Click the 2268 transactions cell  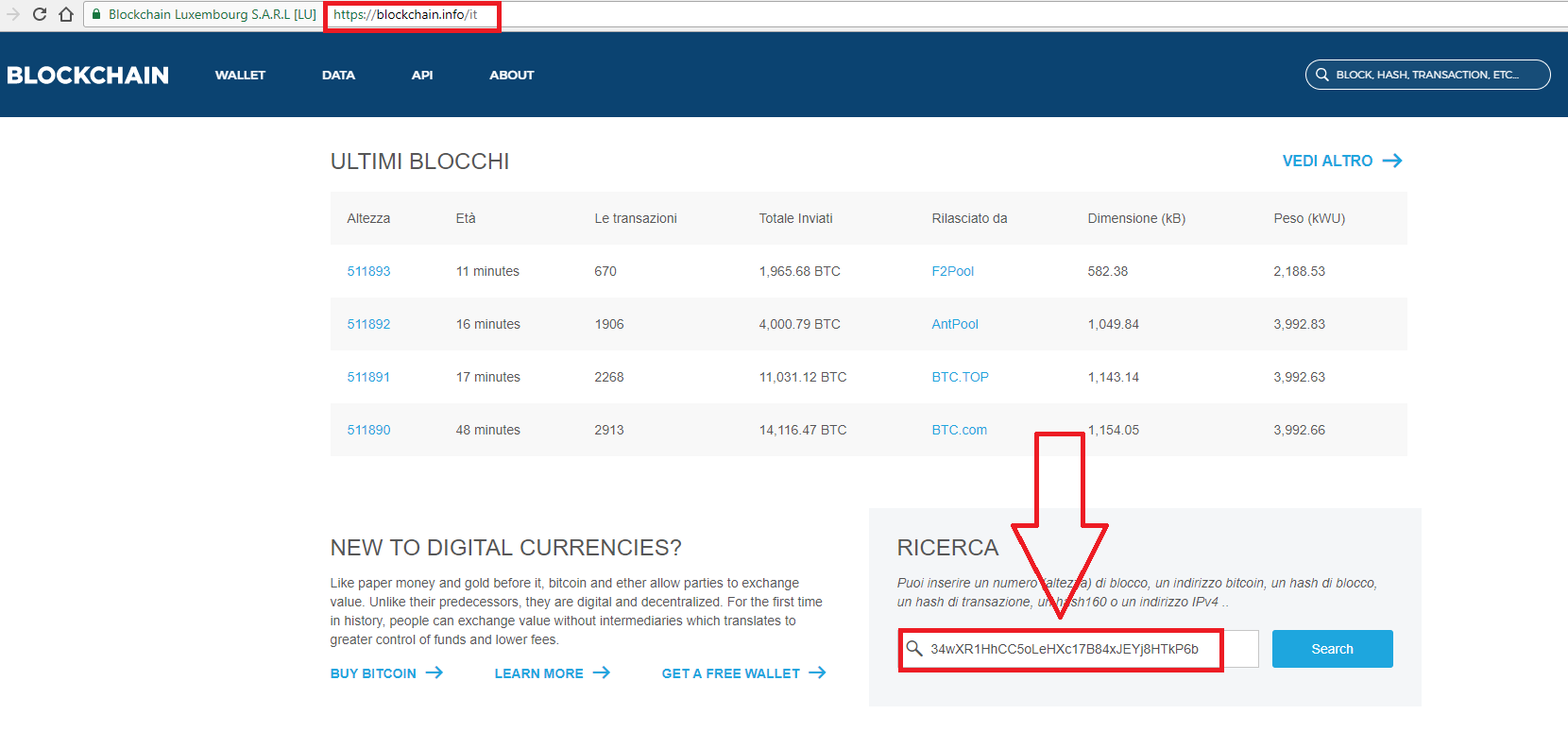[x=609, y=377]
